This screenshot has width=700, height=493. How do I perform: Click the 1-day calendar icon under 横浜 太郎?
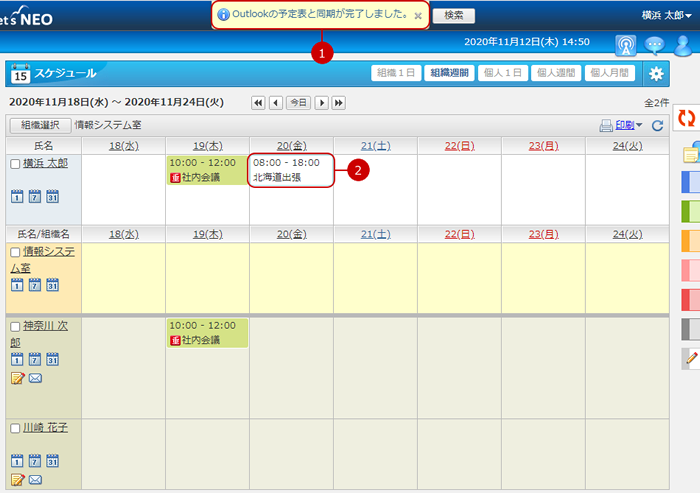17,196
